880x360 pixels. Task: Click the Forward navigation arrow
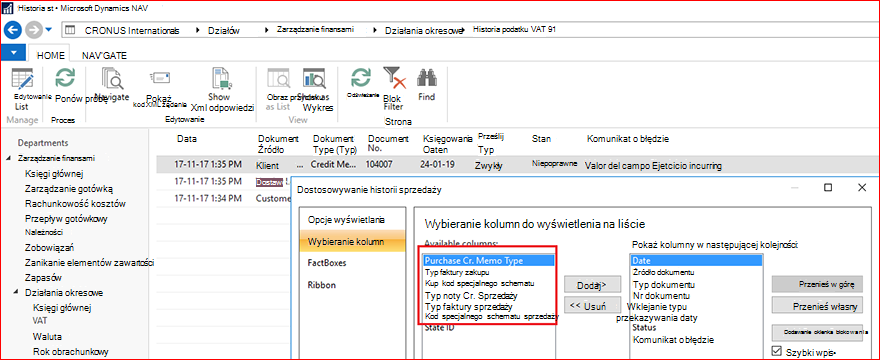tap(34, 30)
